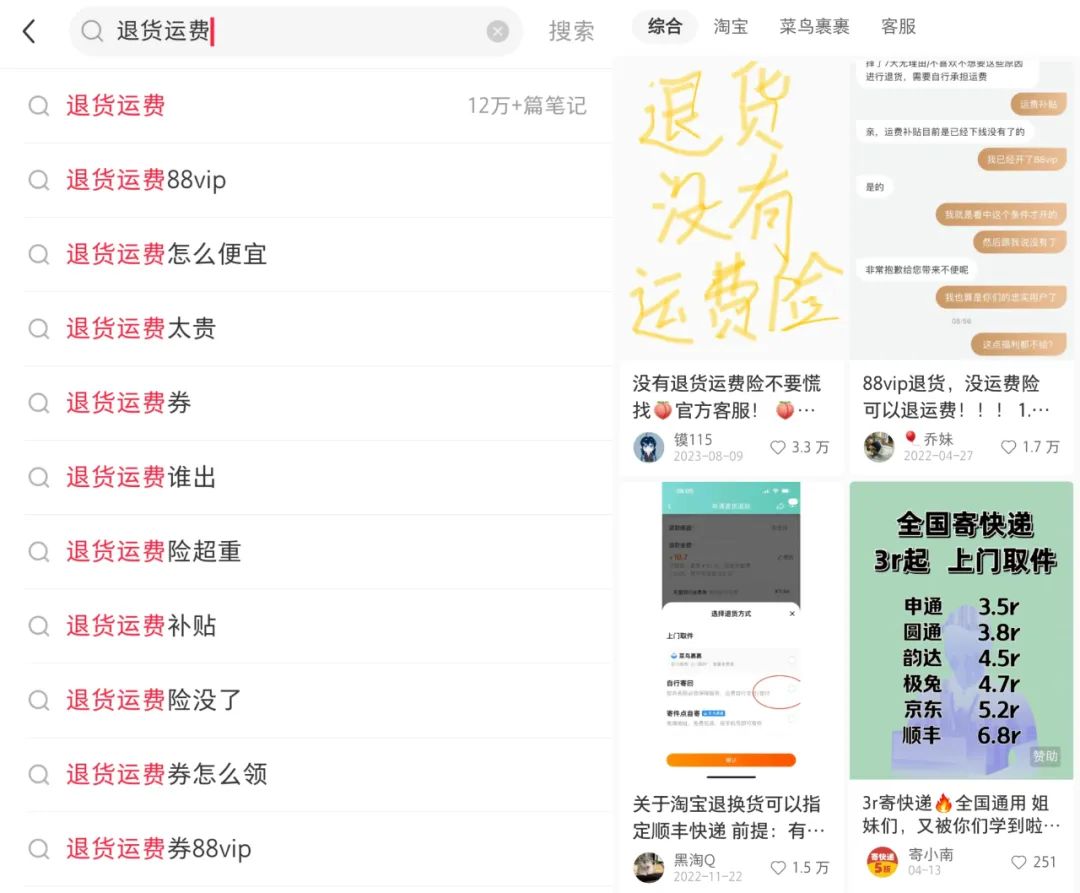
Task: Click search icon beside 退货运费太贵
Action: 39,329
